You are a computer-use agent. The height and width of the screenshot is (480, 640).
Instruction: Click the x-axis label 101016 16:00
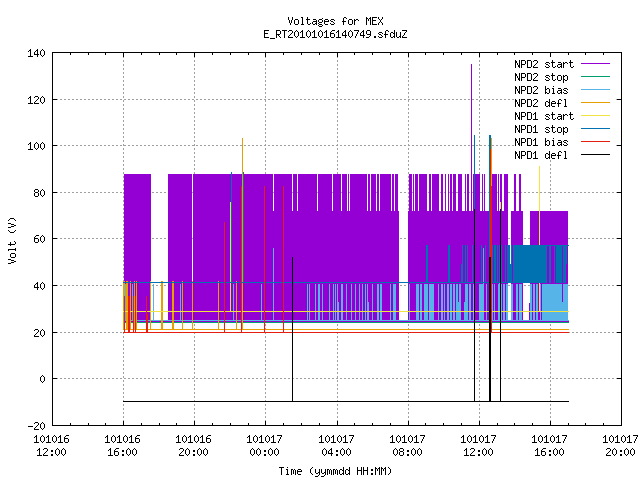coord(122,445)
